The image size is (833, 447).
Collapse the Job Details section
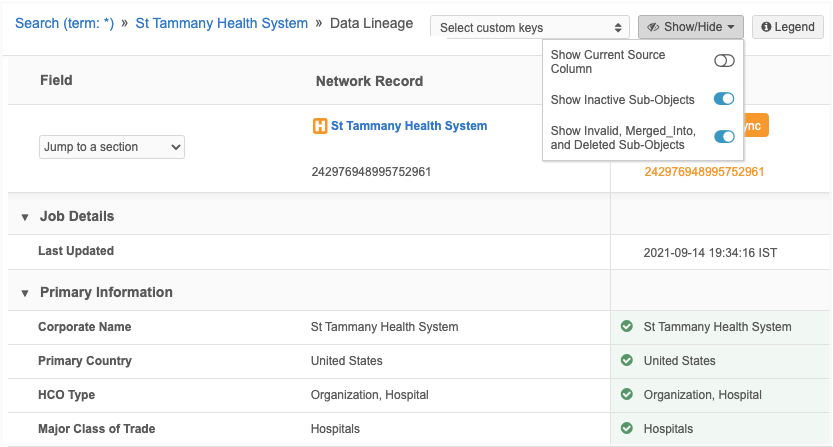25,217
